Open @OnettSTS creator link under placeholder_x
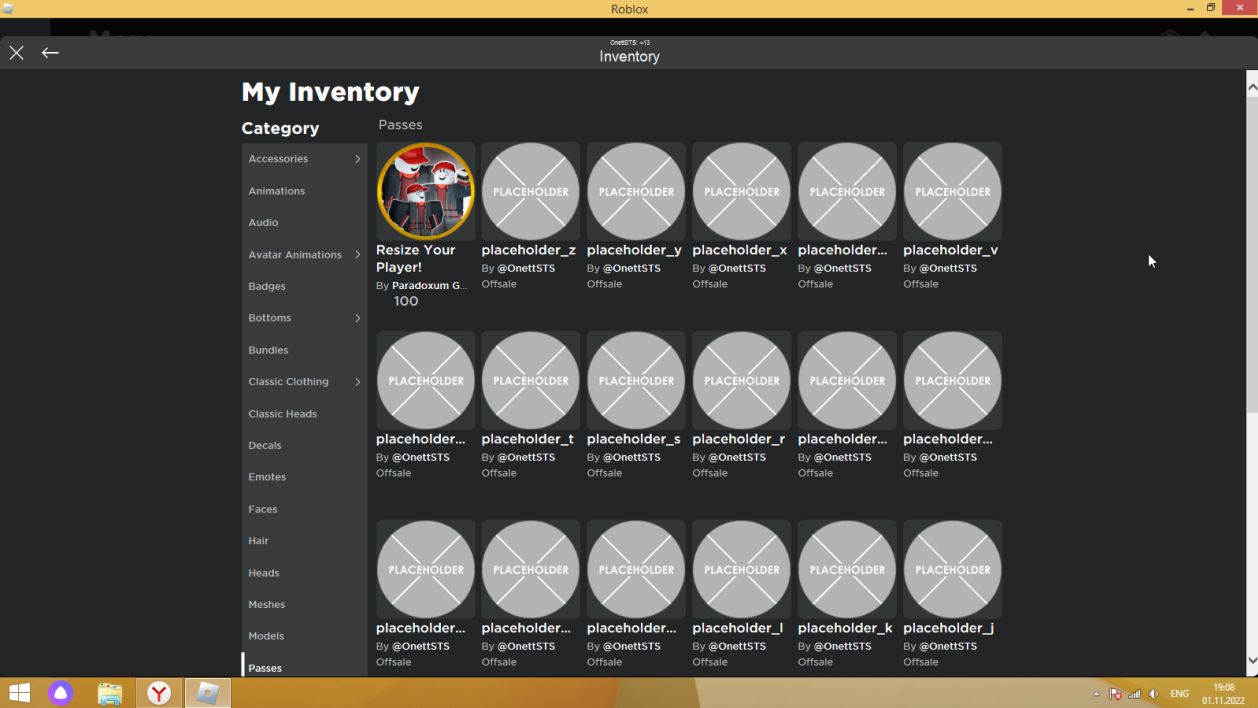This screenshot has width=1258, height=708. click(737, 268)
